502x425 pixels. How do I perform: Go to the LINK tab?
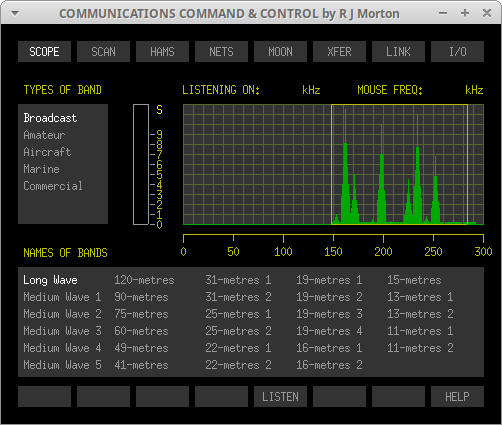click(398, 52)
